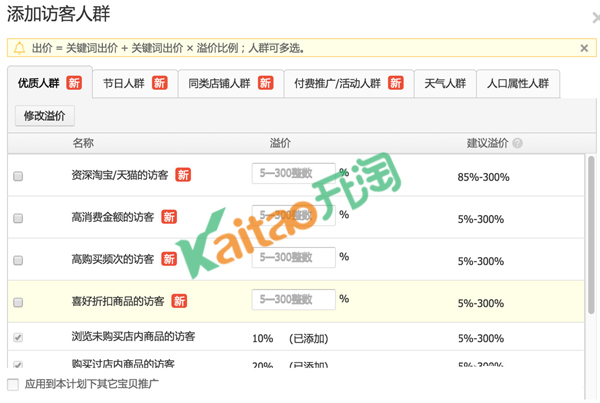Dismiss the yellow bid formula notice
Viewport: 600px width, 403px height.
584,48
